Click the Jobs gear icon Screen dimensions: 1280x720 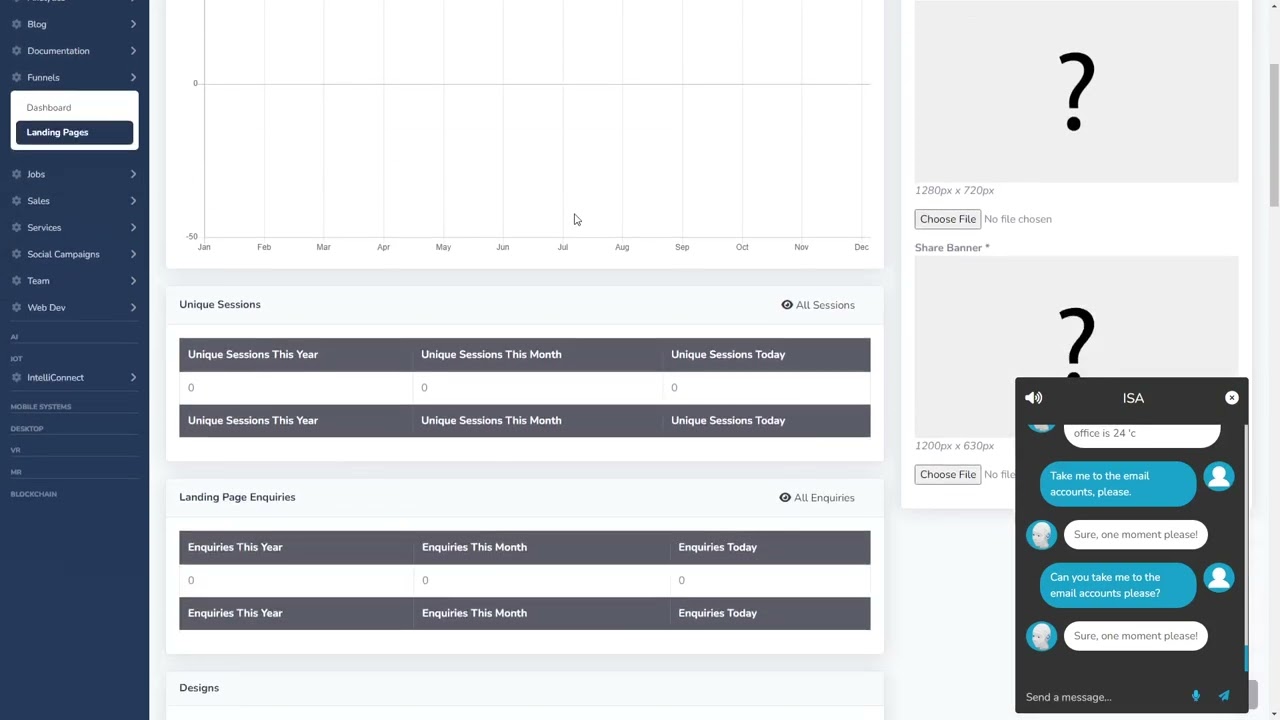click(16, 174)
